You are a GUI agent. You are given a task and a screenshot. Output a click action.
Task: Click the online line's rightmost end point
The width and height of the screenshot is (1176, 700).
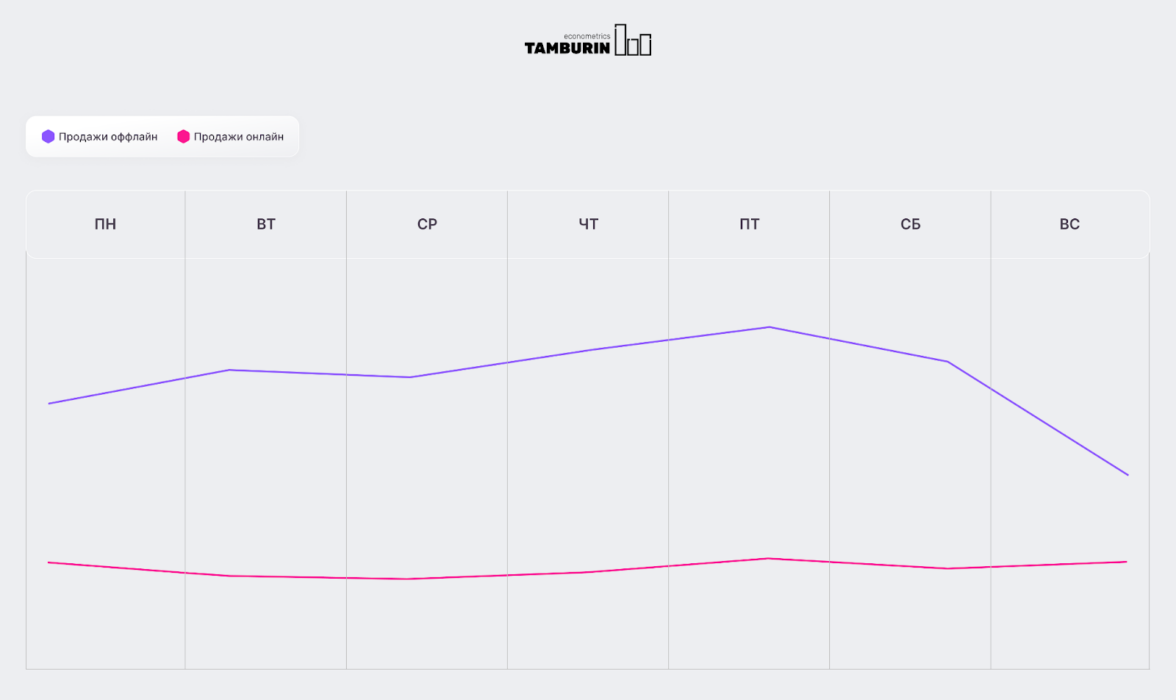[1127, 562]
